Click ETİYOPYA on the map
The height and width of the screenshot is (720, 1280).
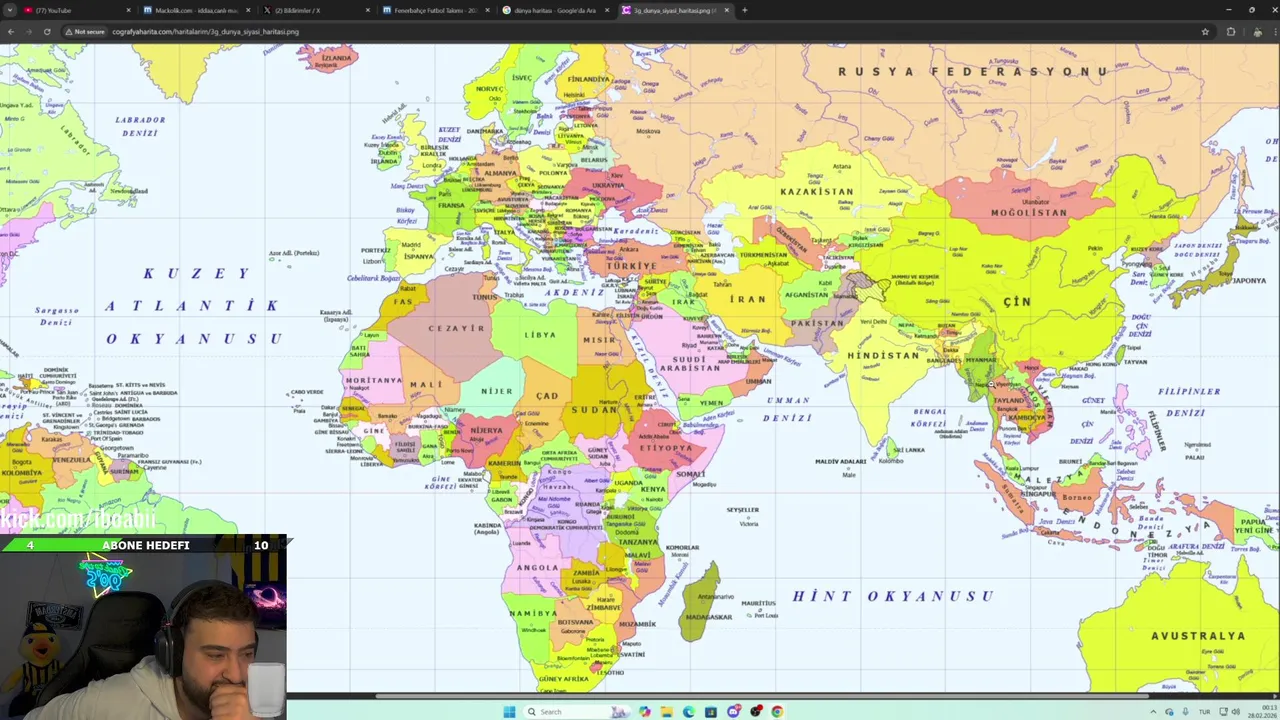tap(666, 448)
